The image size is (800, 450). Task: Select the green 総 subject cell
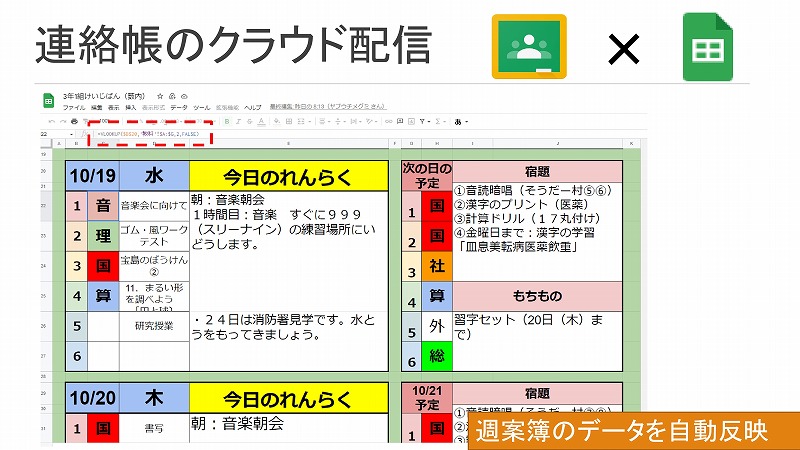[437, 356]
